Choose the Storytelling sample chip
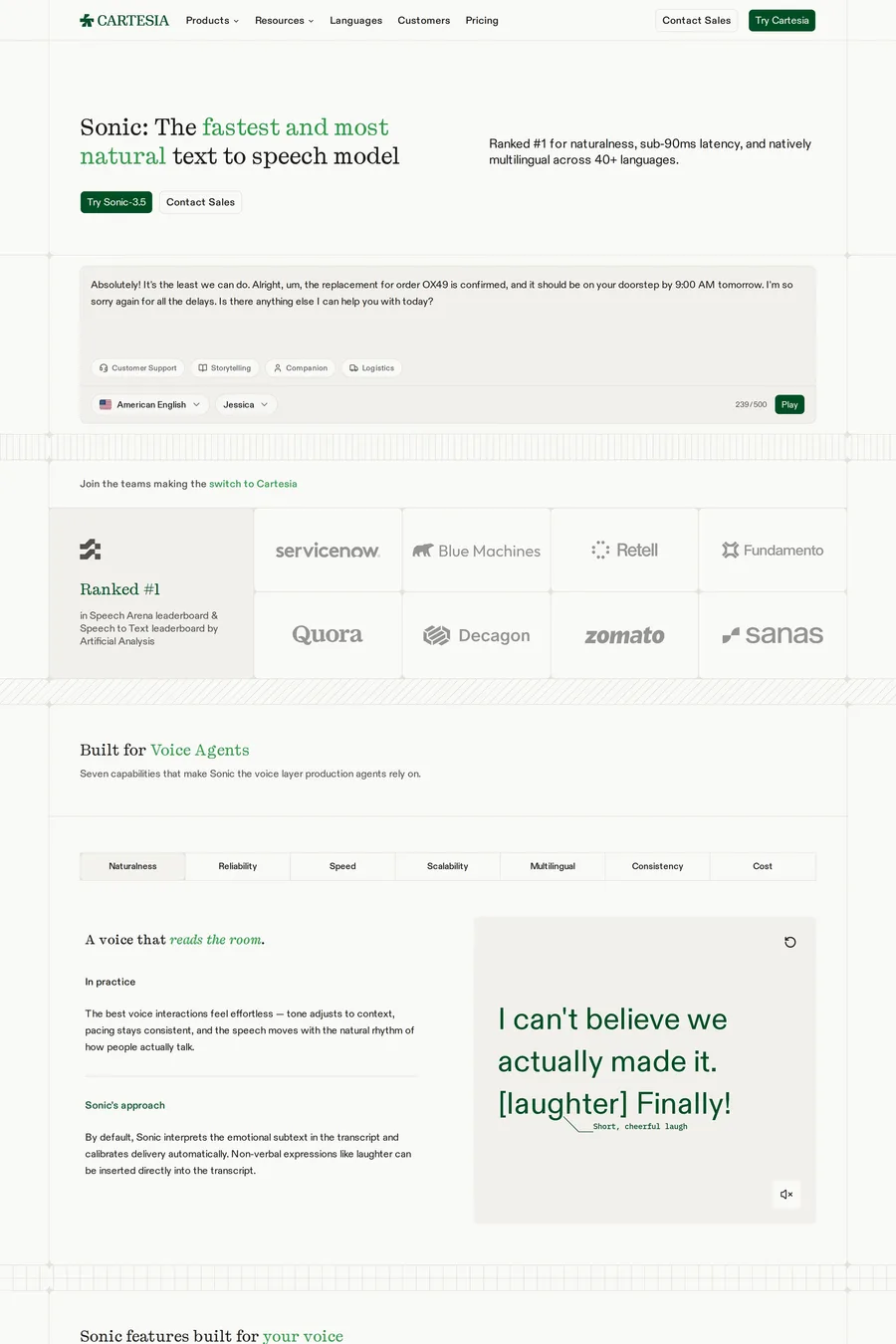The width and height of the screenshot is (896, 1344). (225, 368)
